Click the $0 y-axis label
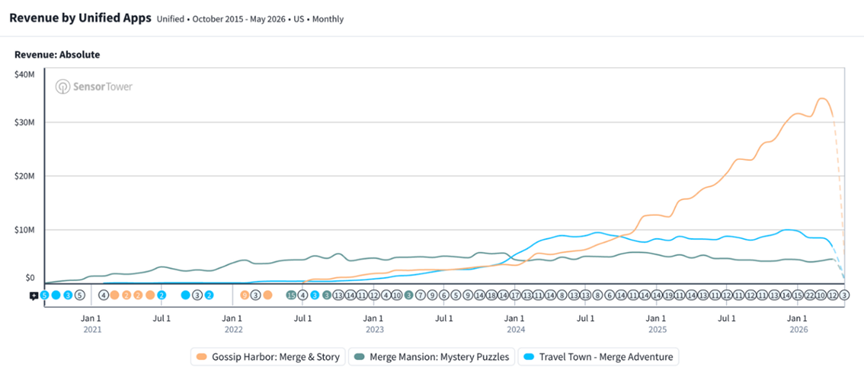This screenshot has width=864, height=373. point(29,278)
